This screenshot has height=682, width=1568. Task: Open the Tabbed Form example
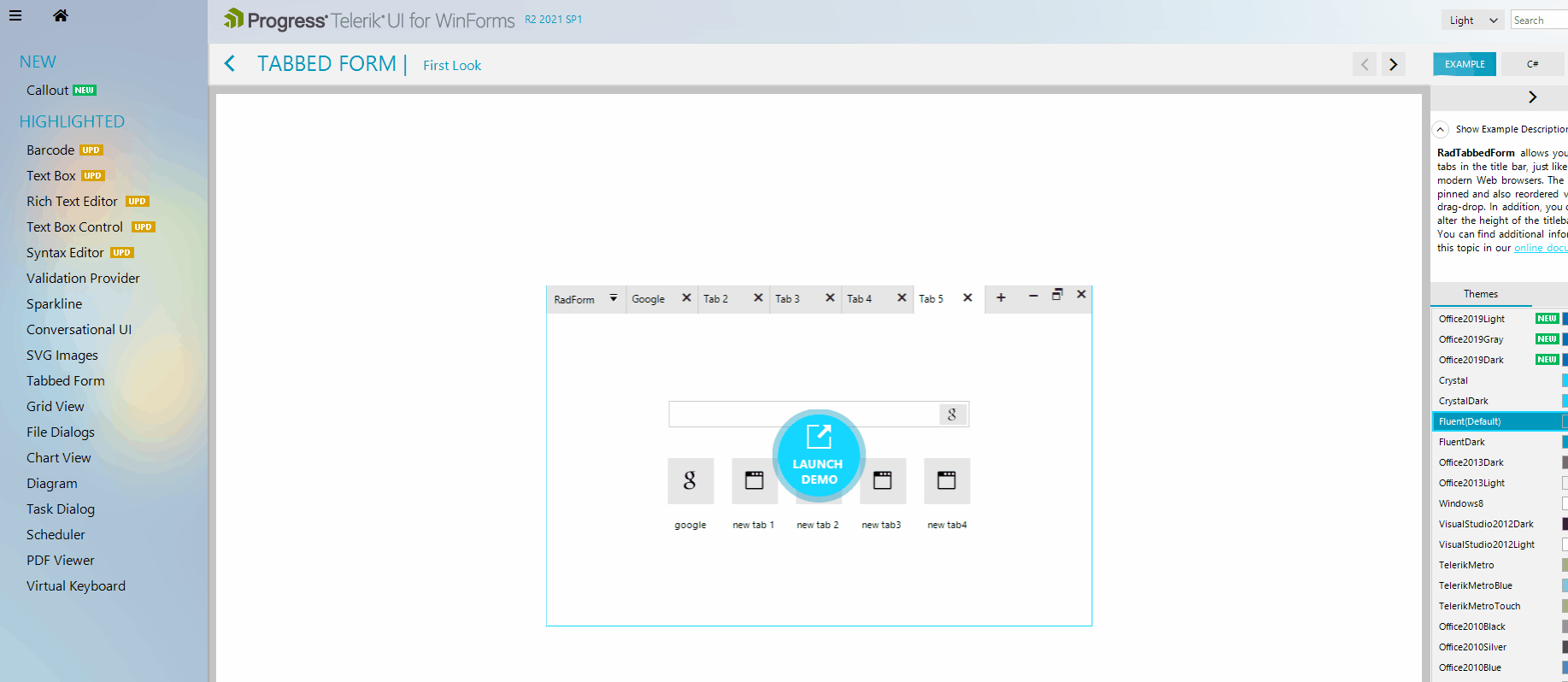pos(66,380)
